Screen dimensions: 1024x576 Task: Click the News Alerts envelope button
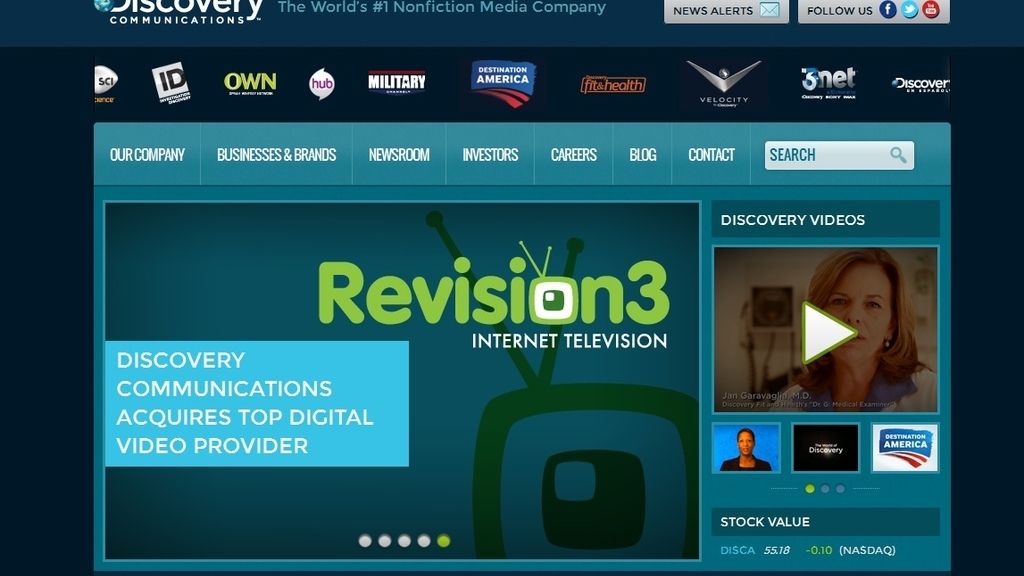pyautogui.click(x=726, y=10)
